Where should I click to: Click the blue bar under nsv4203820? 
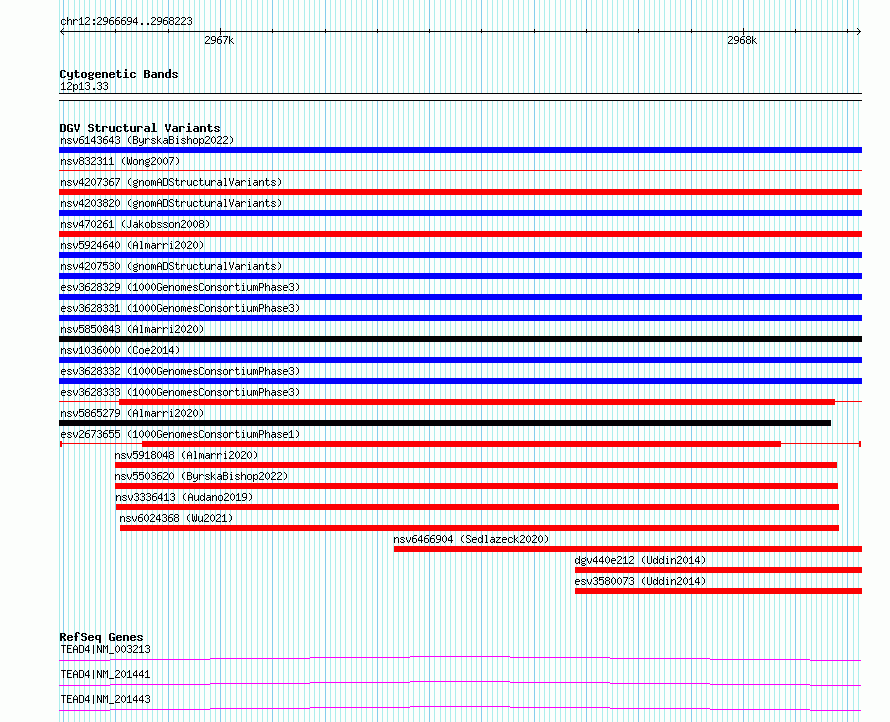(460, 213)
